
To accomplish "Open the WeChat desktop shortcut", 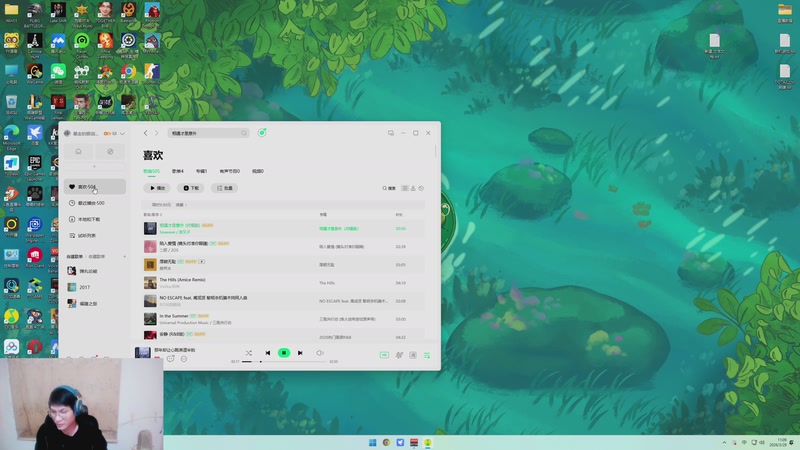I will click(58, 72).
